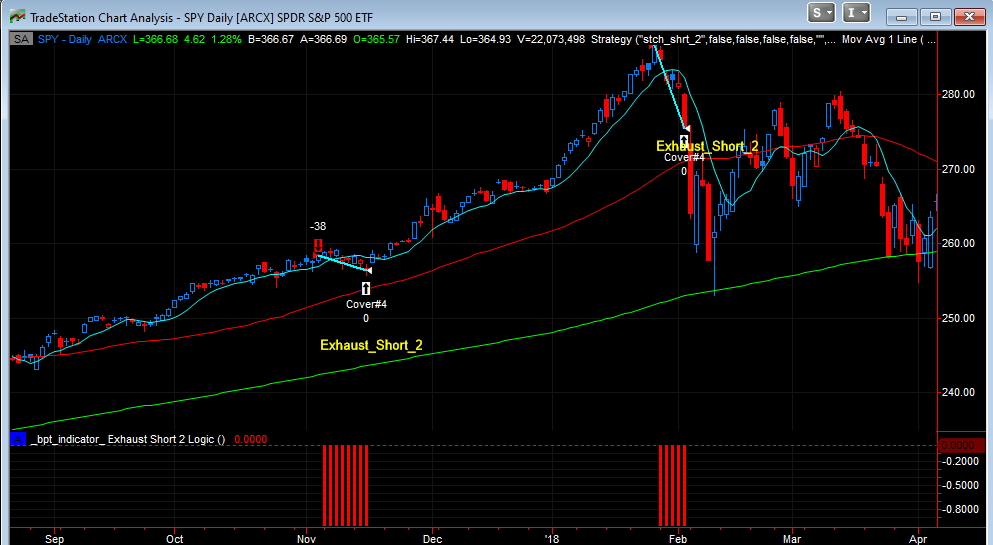Click the '18 year label on time axis
993x545 pixels.
(x=553, y=538)
